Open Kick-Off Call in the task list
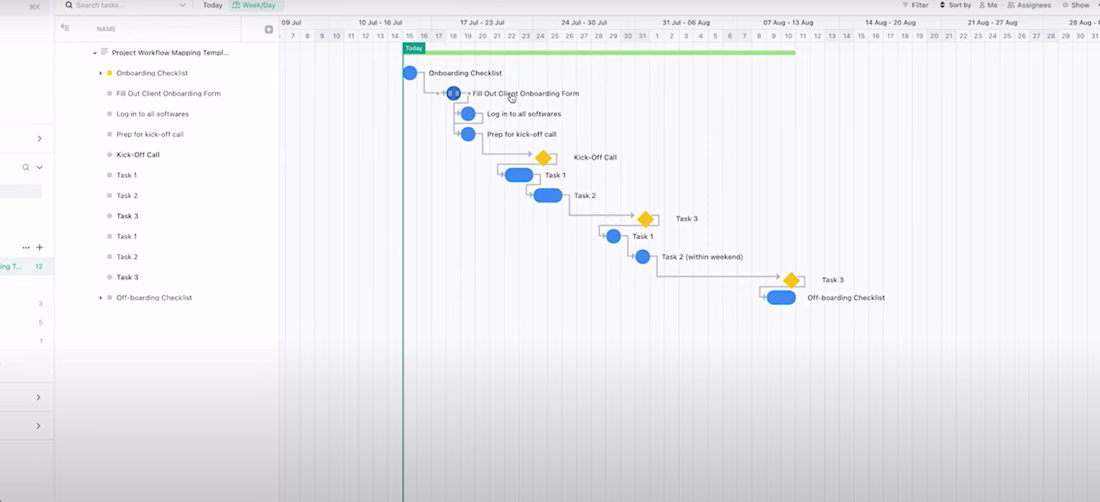The height and width of the screenshot is (502, 1100). click(138, 154)
